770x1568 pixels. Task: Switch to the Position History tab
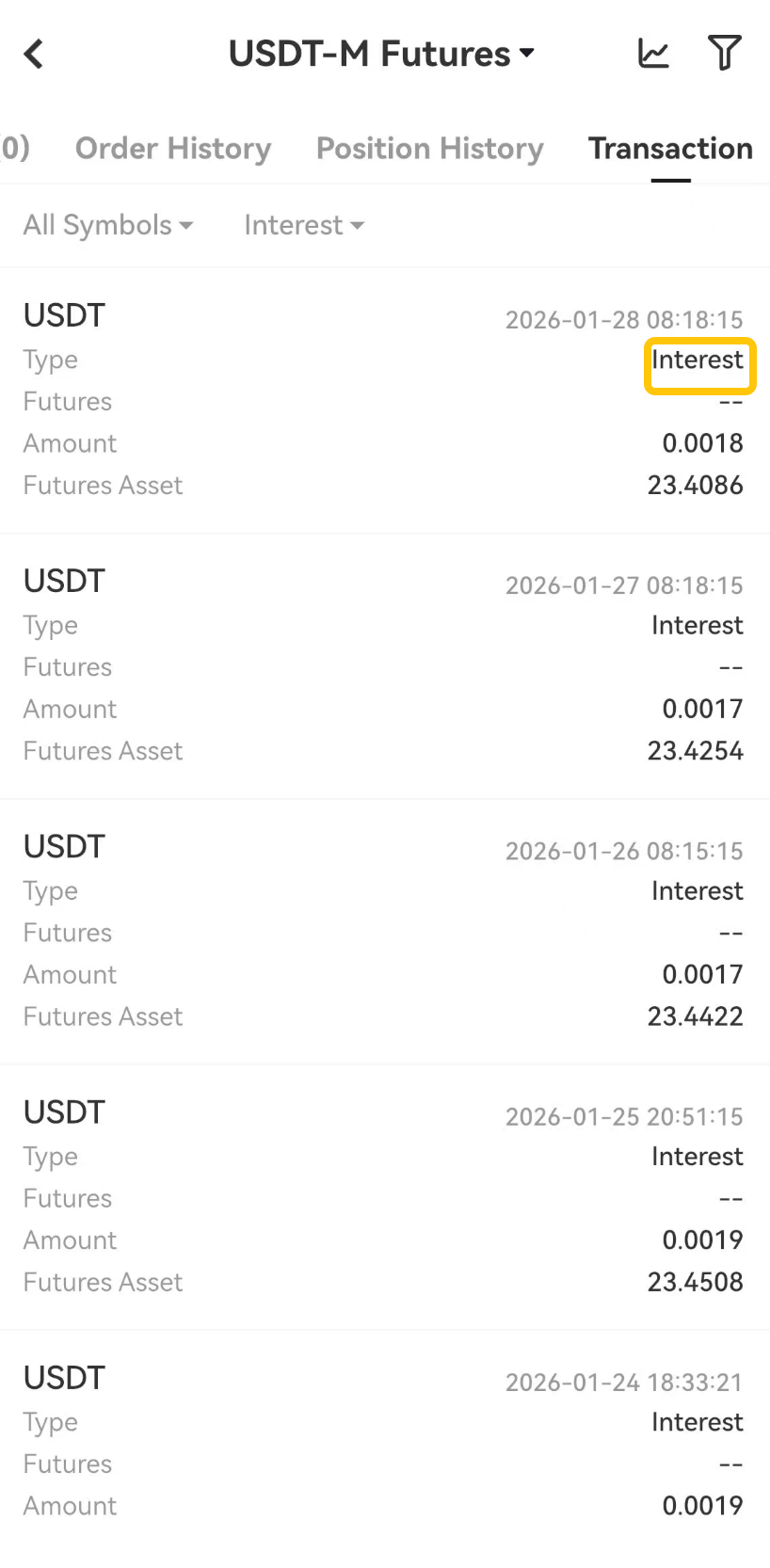pos(429,149)
